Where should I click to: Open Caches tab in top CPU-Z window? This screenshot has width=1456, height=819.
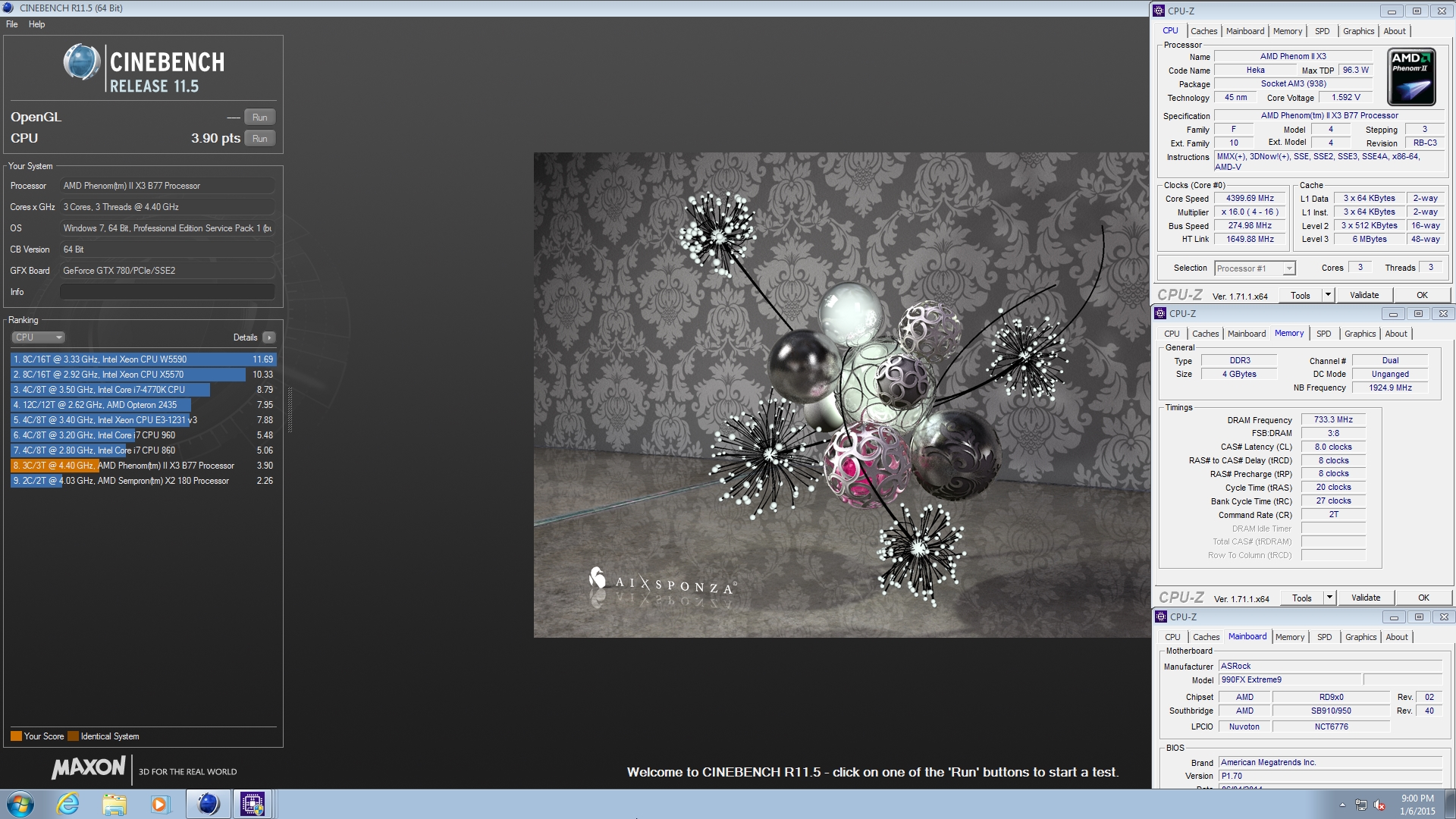[x=1203, y=31]
